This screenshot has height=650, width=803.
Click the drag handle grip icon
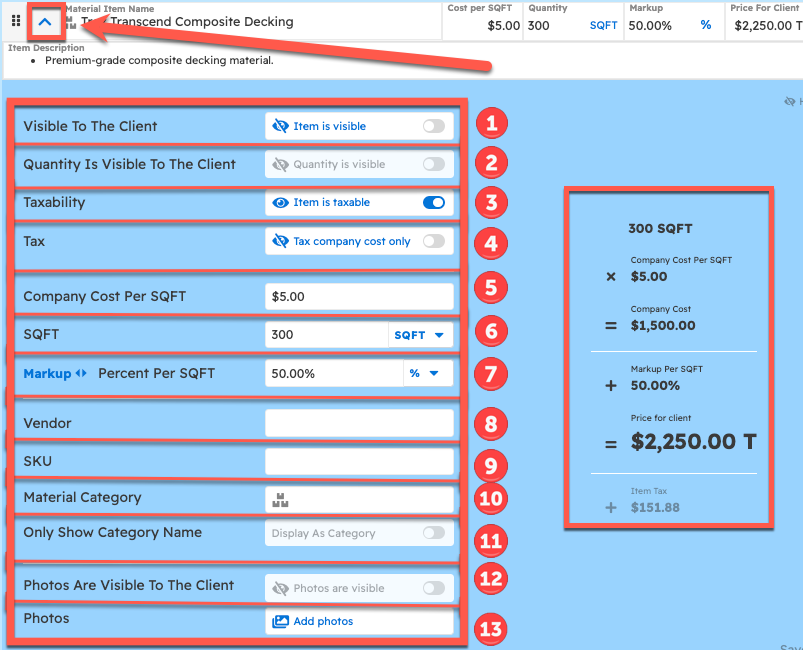(x=15, y=20)
